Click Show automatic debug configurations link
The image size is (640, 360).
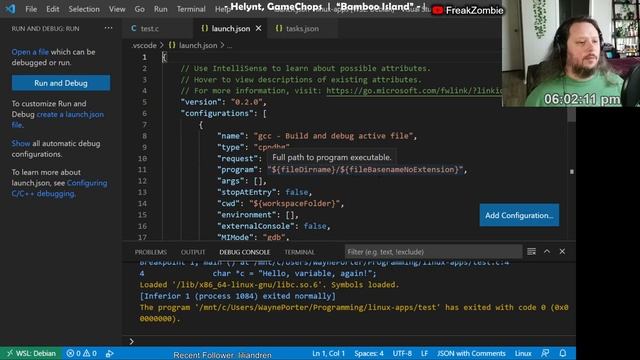tap(21, 143)
